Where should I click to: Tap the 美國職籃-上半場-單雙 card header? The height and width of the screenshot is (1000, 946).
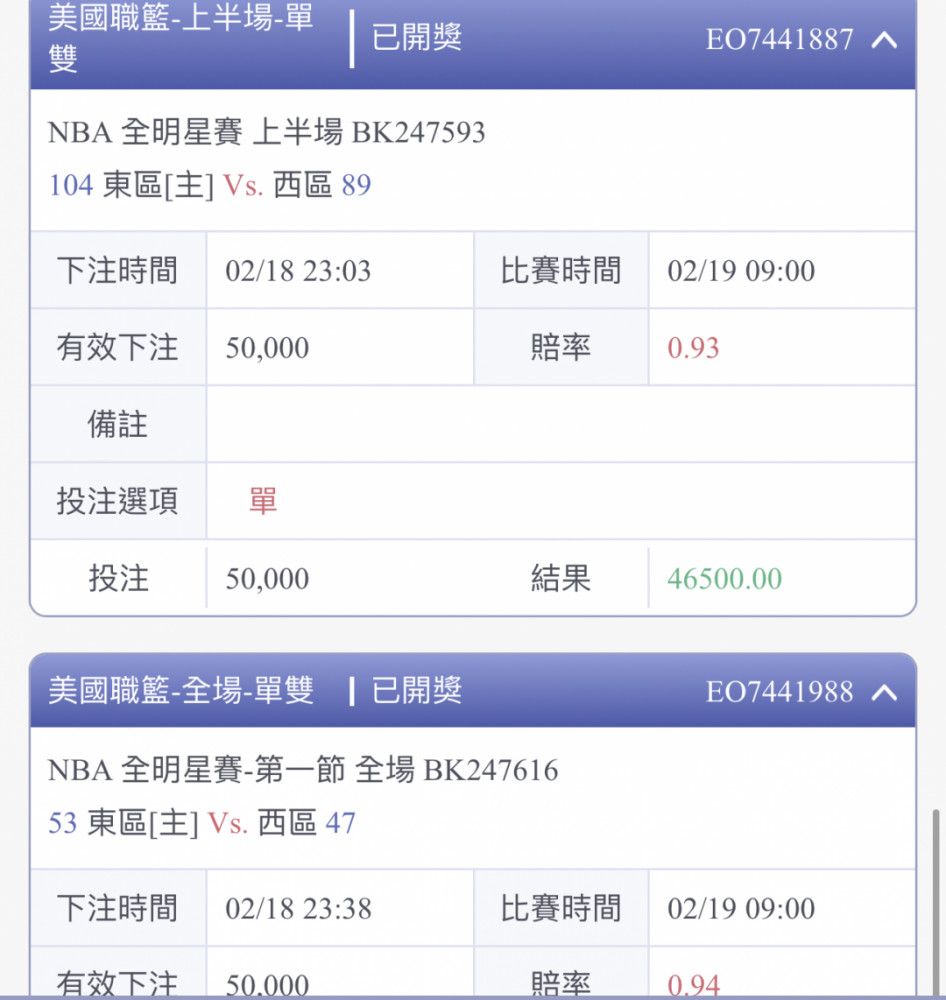click(x=473, y=42)
